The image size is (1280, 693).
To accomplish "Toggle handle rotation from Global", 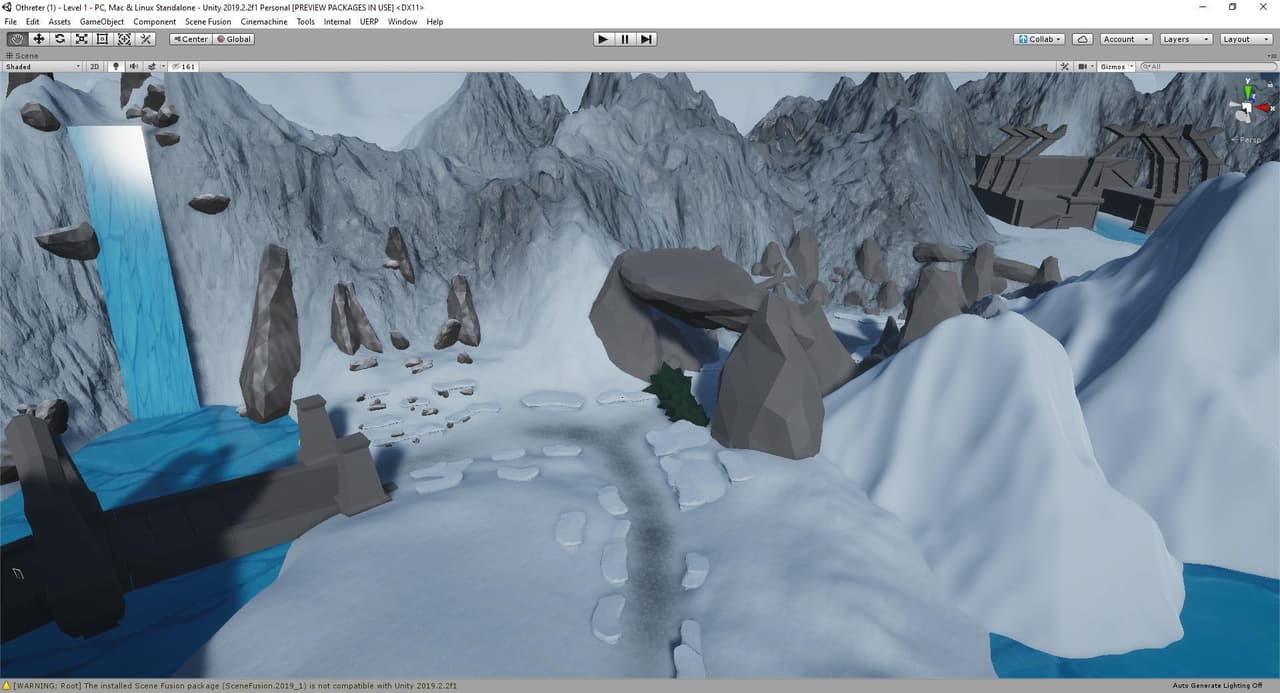I will (x=234, y=39).
